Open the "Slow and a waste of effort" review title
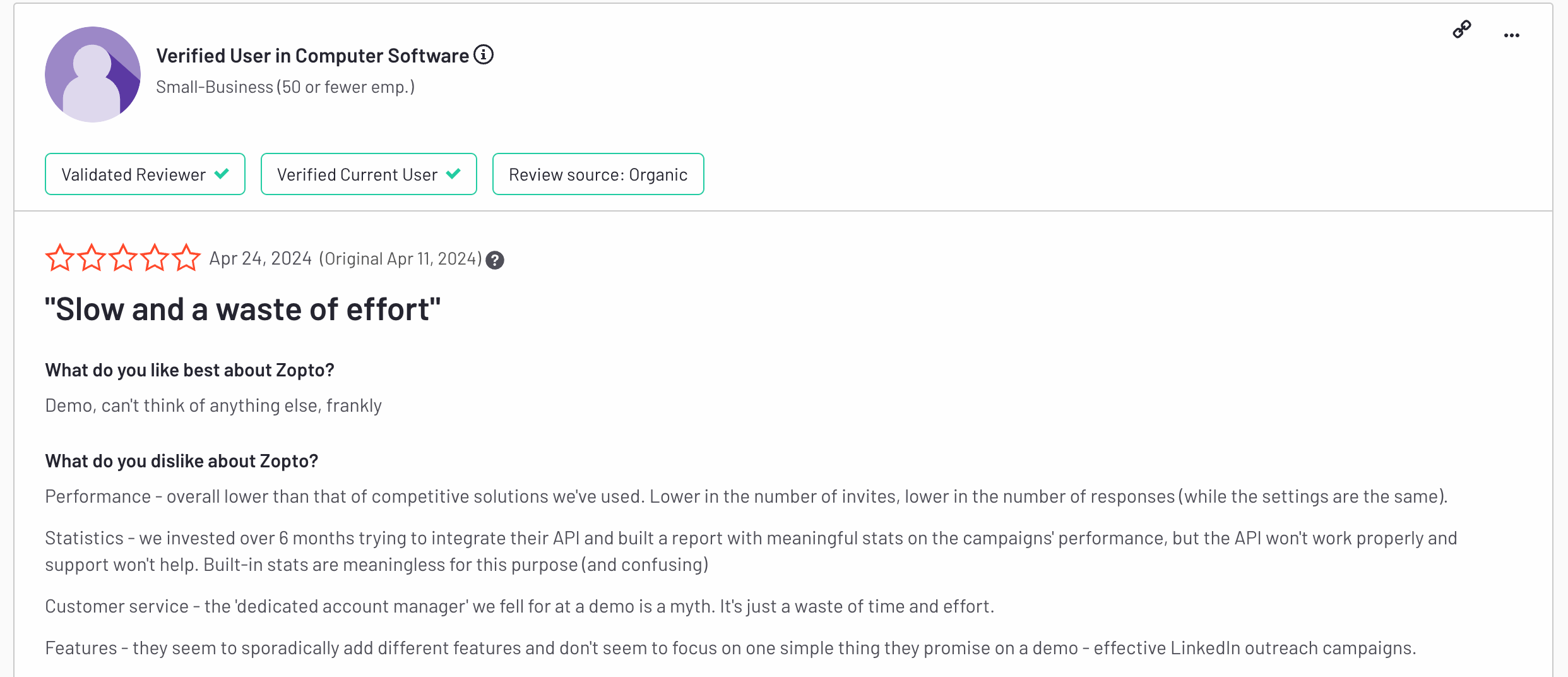This screenshot has height=677, width=1568. coord(243,309)
